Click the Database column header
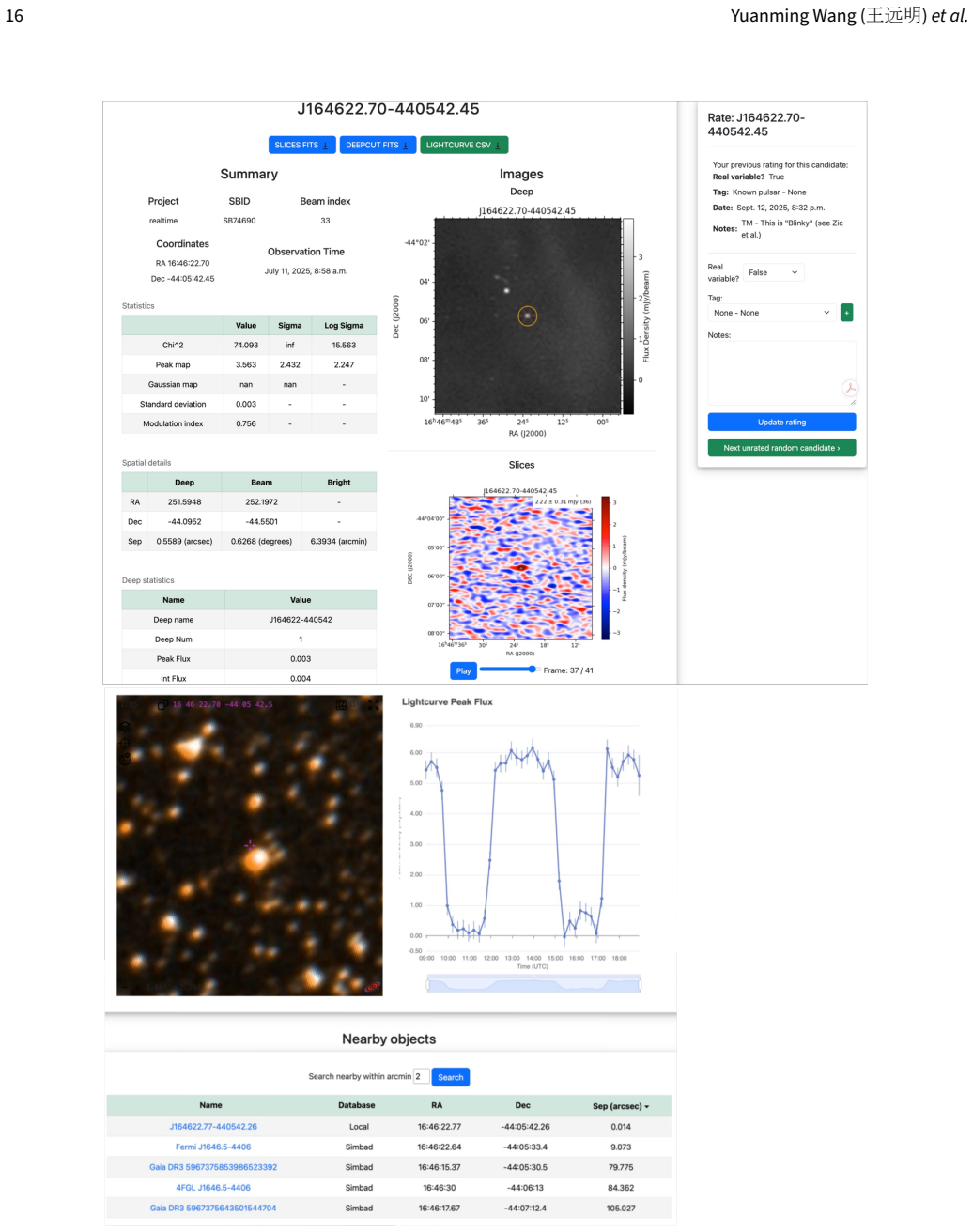973x1232 pixels. click(357, 1105)
